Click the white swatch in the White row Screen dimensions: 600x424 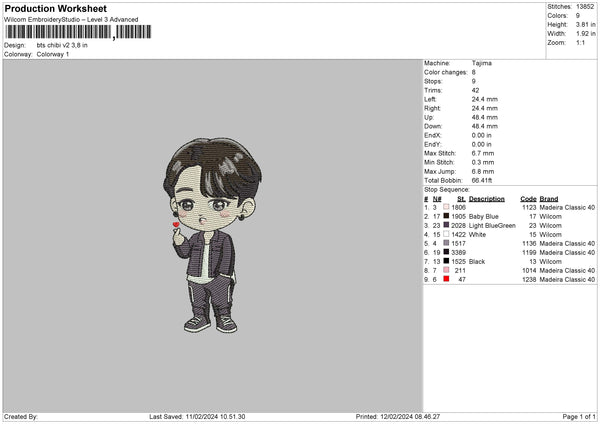[446, 234]
